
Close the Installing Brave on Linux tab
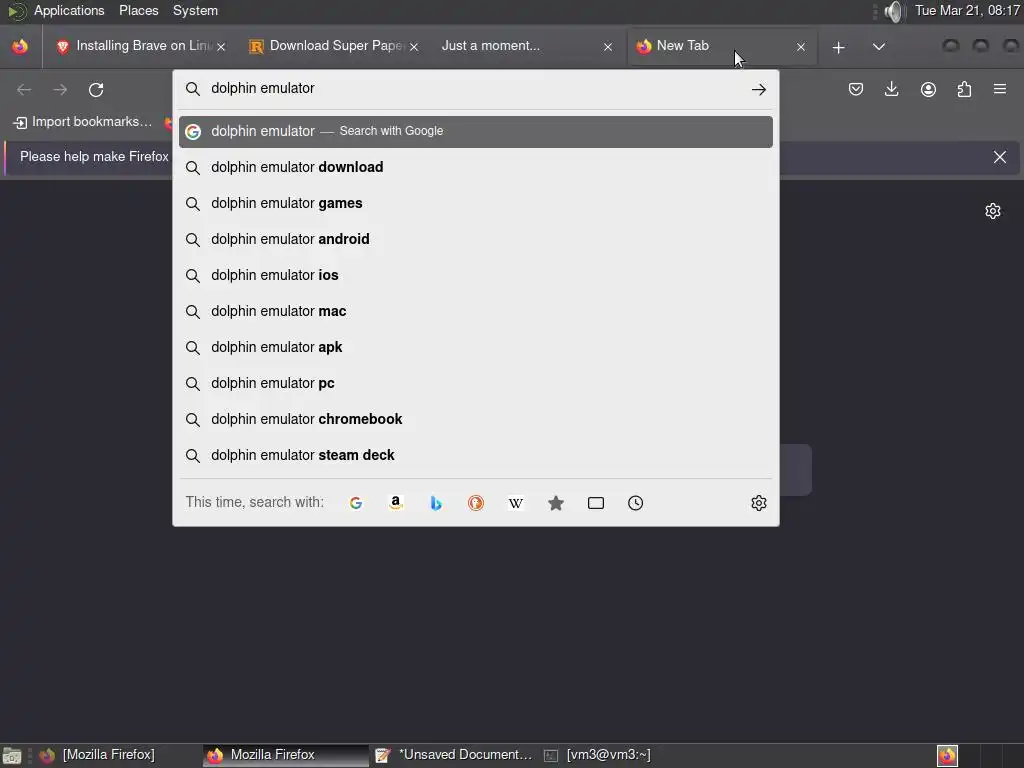(221, 47)
